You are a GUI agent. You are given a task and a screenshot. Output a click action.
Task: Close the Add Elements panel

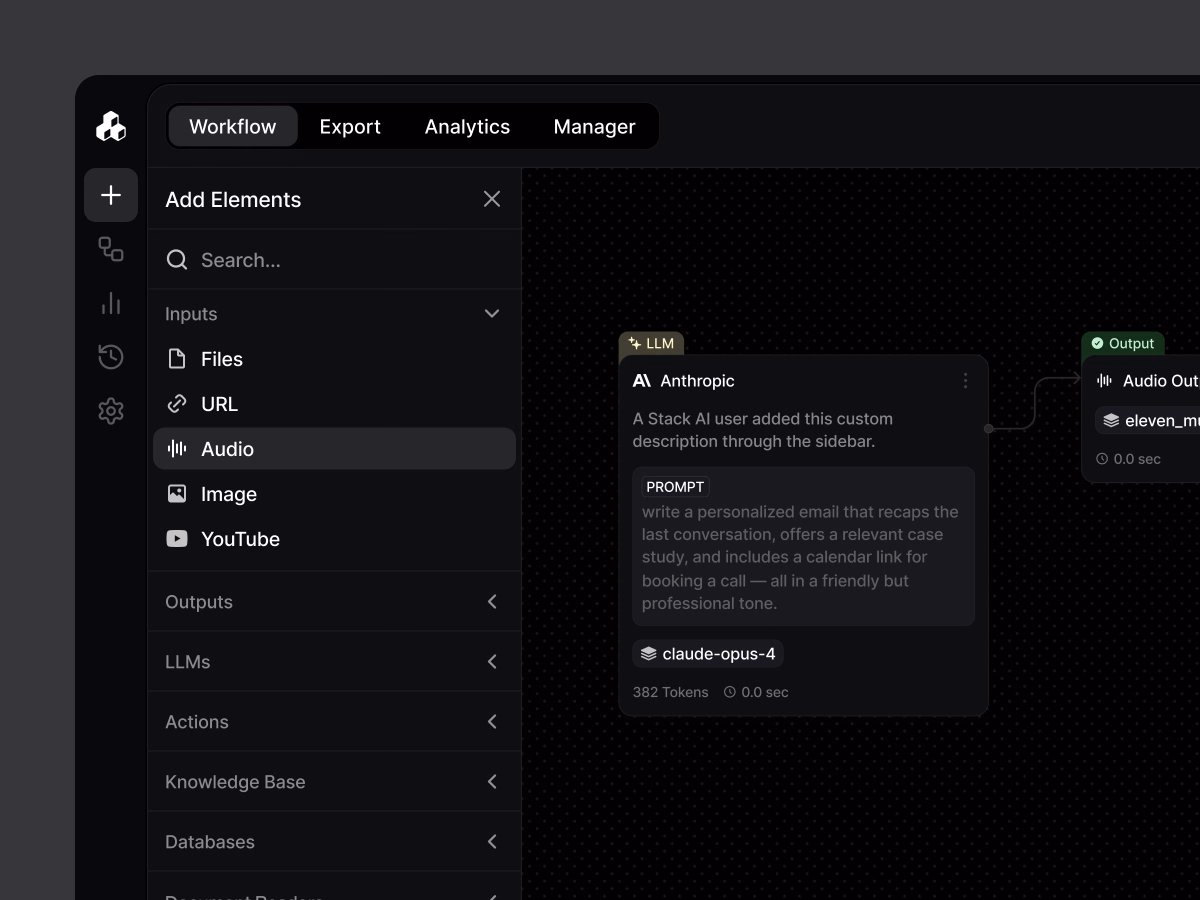(492, 199)
